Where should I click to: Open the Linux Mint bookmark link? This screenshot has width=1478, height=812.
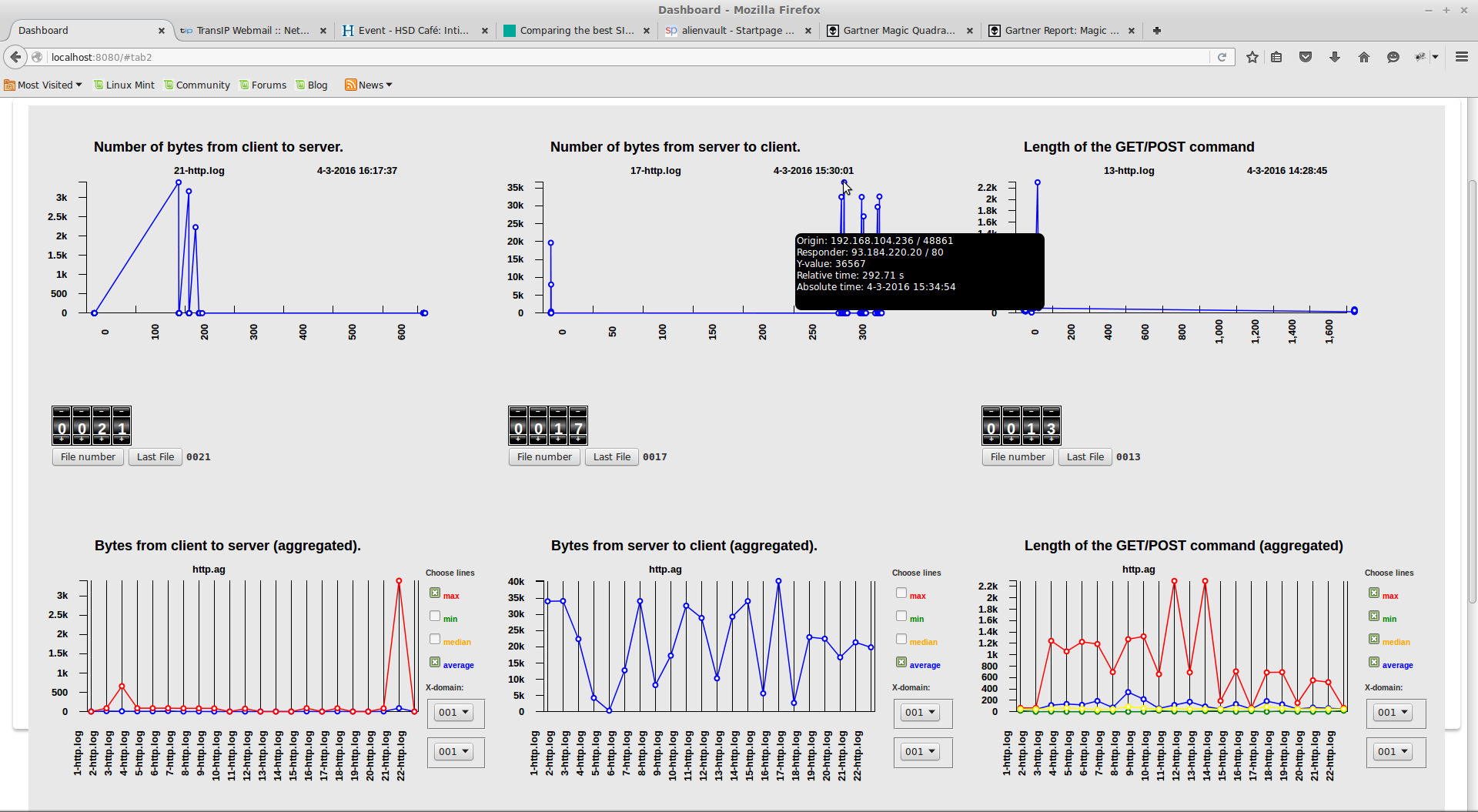pyautogui.click(x=124, y=85)
